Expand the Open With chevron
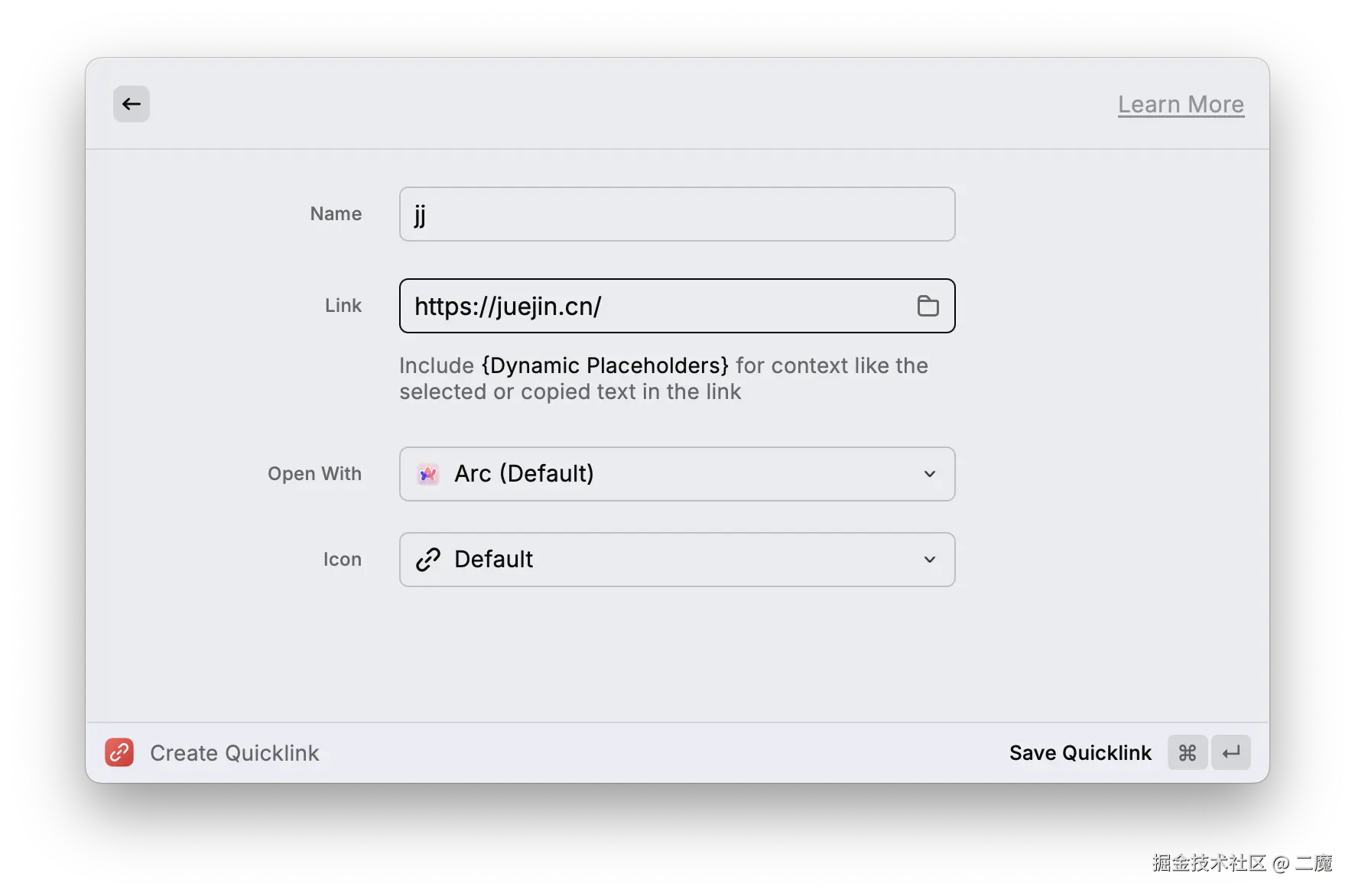This screenshot has height=896, width=1355. [x=929, y=474]
